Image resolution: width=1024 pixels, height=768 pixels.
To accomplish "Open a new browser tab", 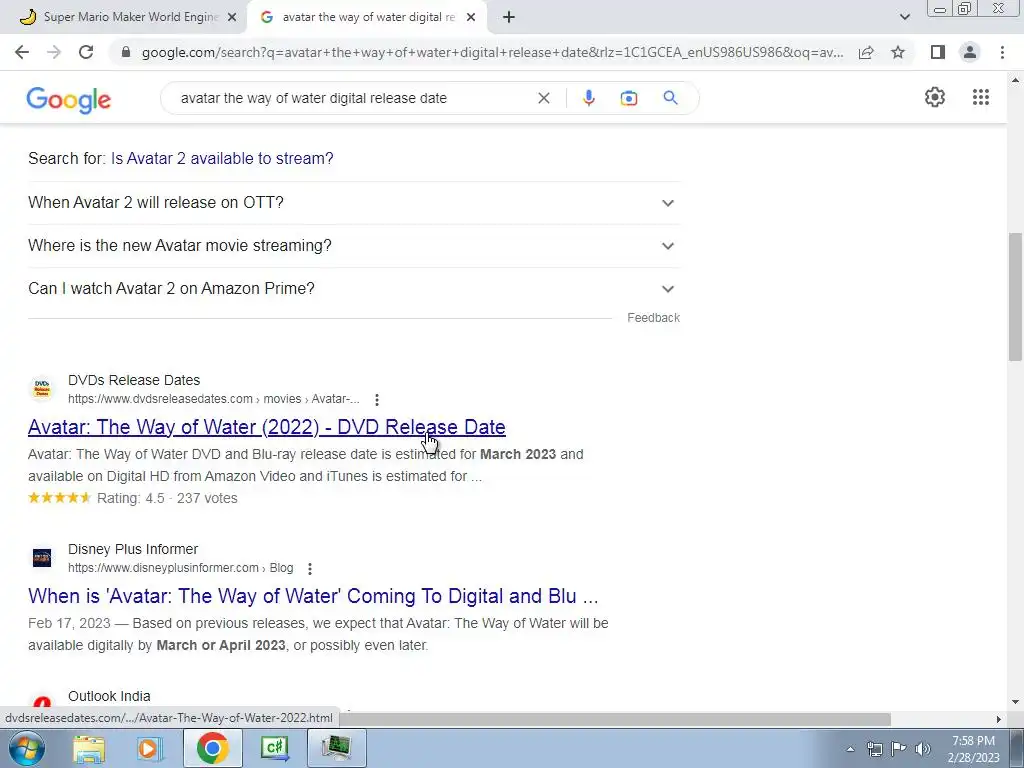I will [509, 18].
